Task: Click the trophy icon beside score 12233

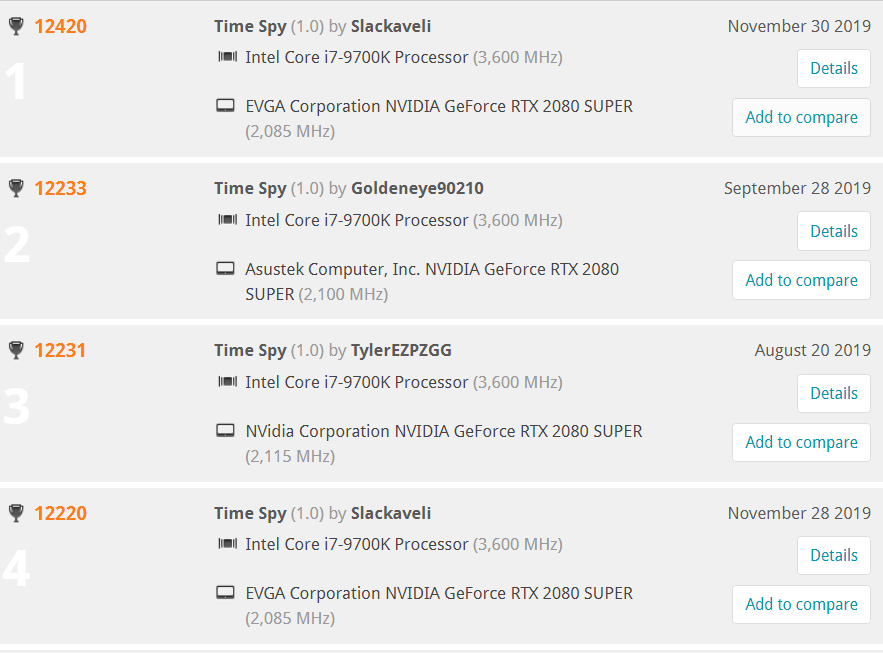Action: click(x=16, y=188)
